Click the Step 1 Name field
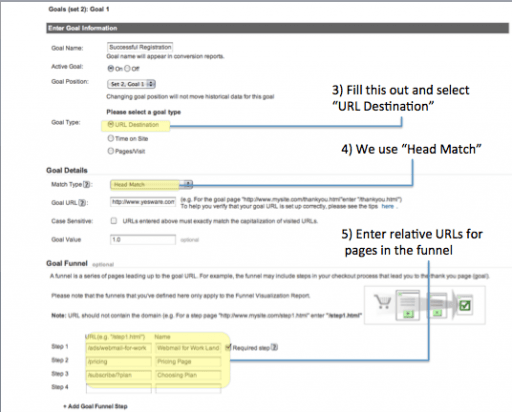This screenshot has width=512, height=412. point(188,348)
